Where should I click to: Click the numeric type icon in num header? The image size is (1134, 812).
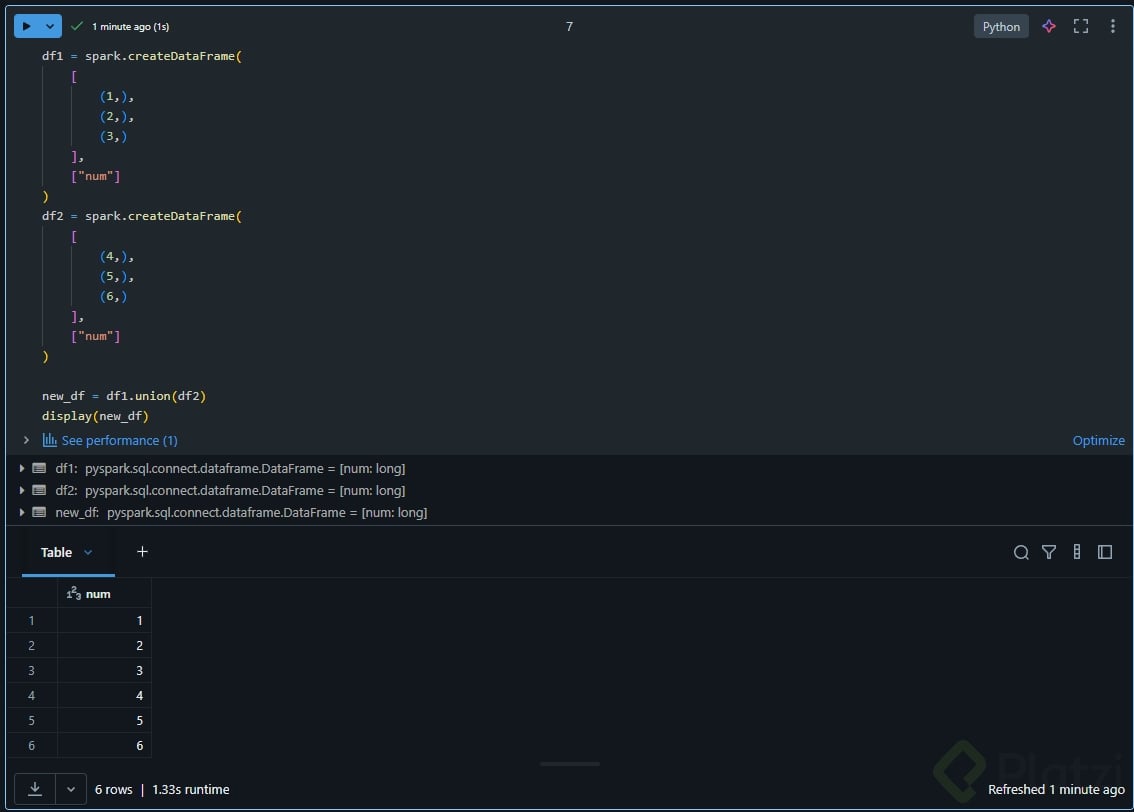click(x=73, y=594)
